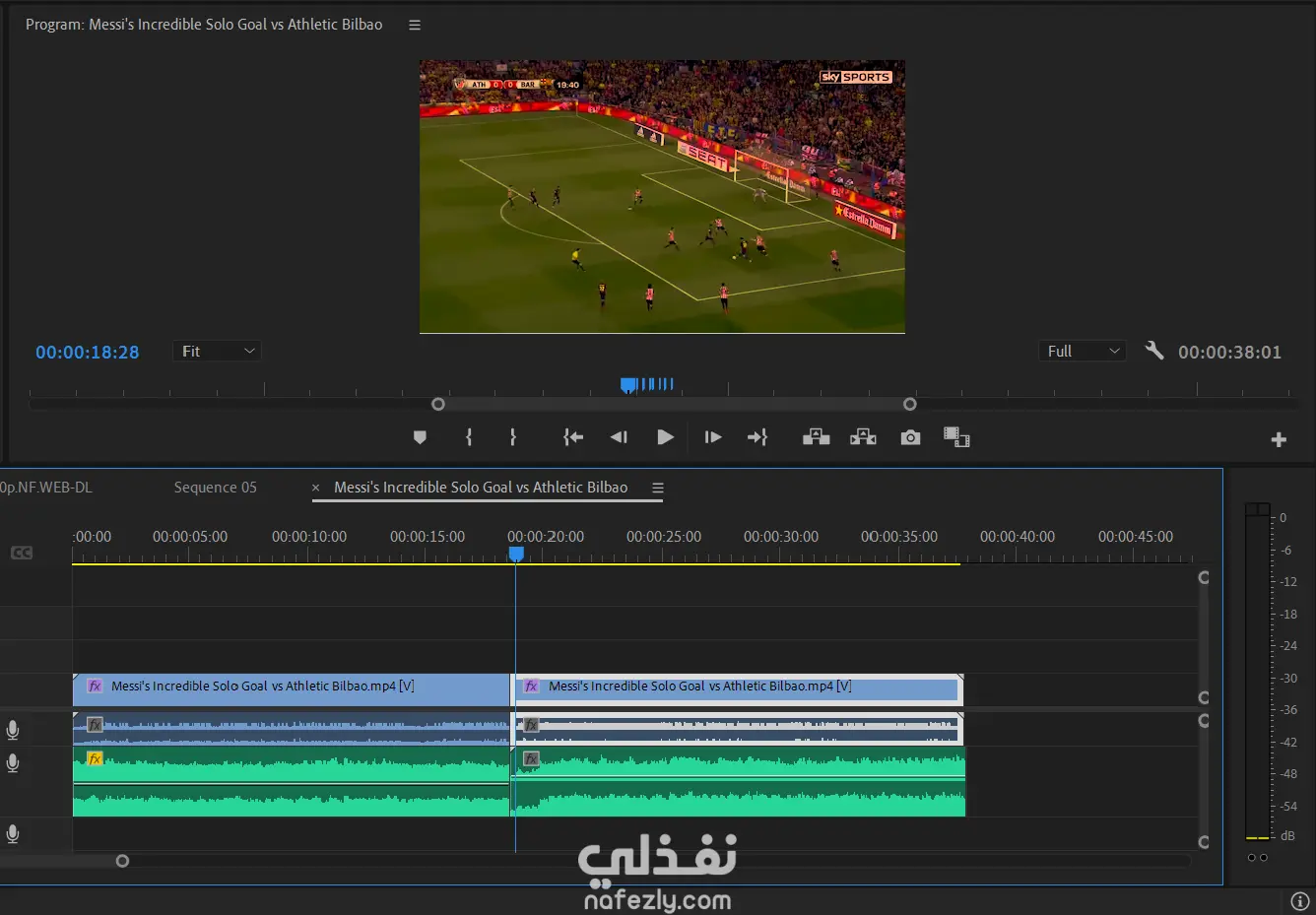1316x915 pixels.
Task: Step forward one frame
Action: pos(713,437)
